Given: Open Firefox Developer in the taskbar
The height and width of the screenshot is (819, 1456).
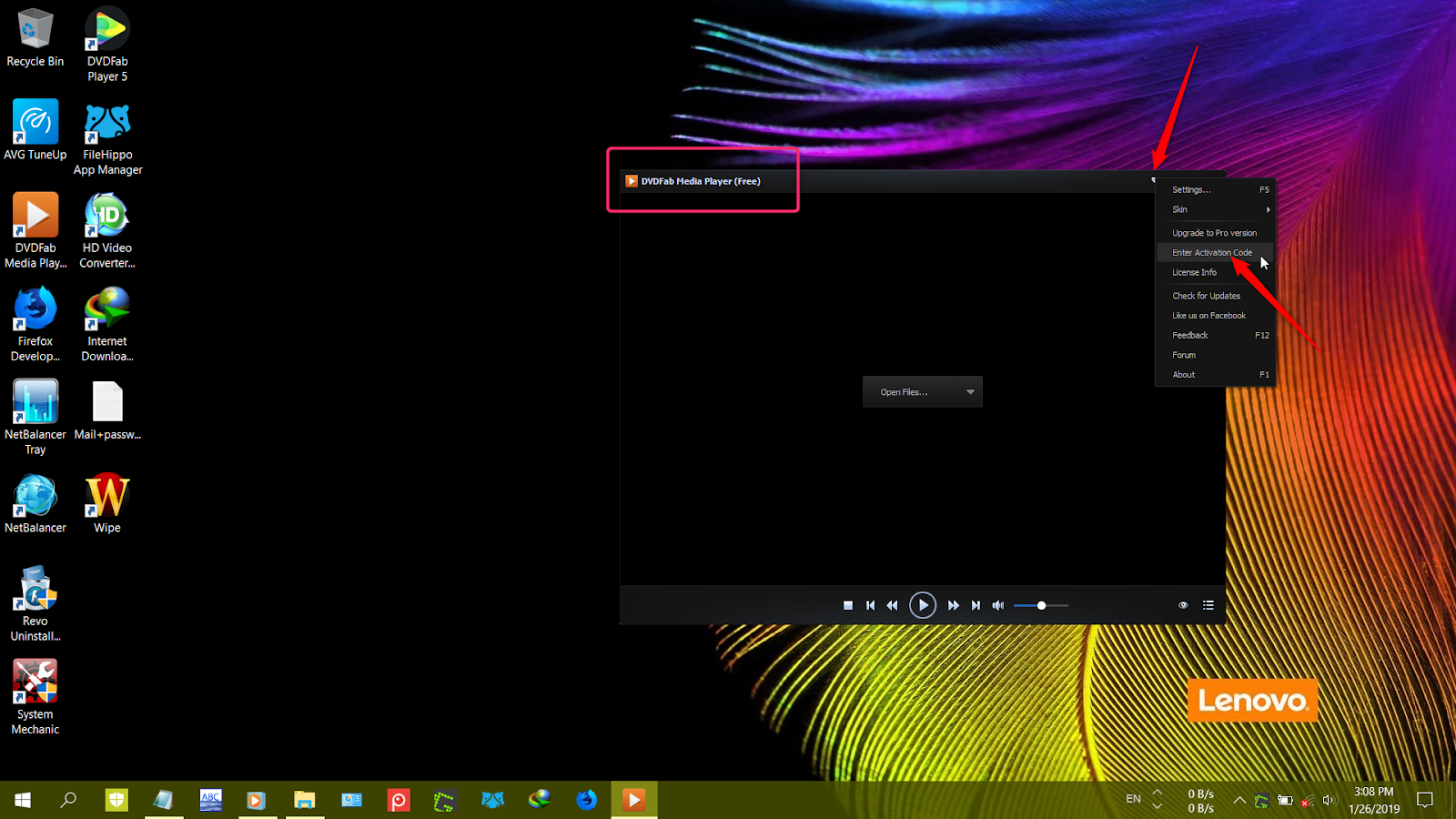Looking at the screenshot, I should point(587,800).
